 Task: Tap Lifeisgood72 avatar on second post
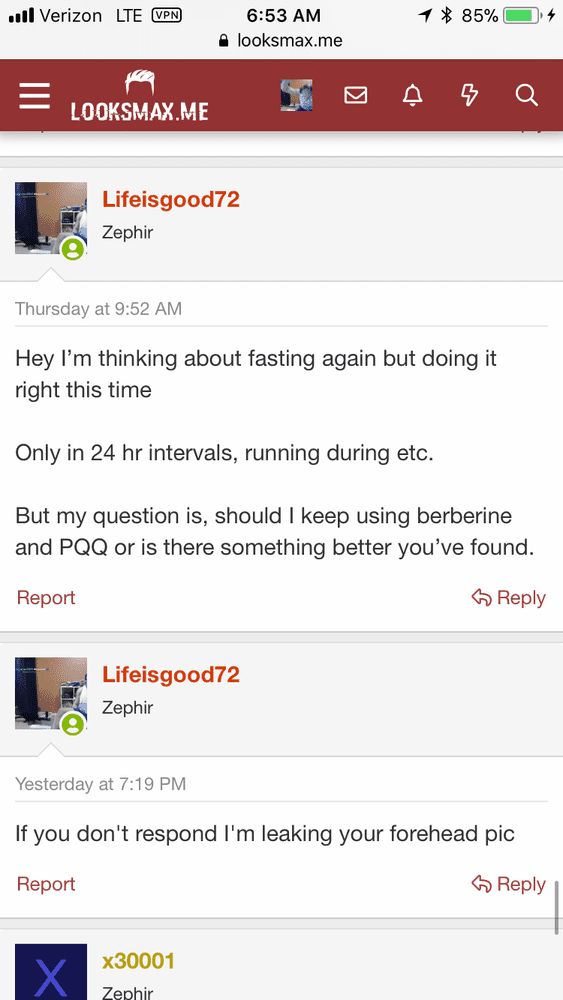point(51,694)
